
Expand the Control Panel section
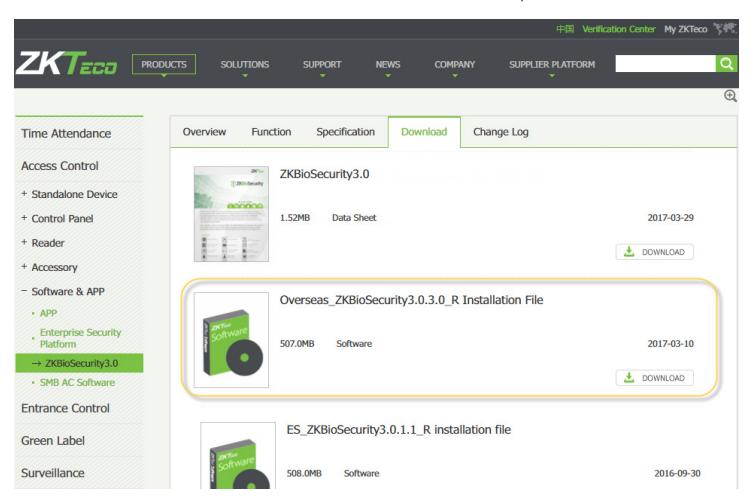[62, 219]
